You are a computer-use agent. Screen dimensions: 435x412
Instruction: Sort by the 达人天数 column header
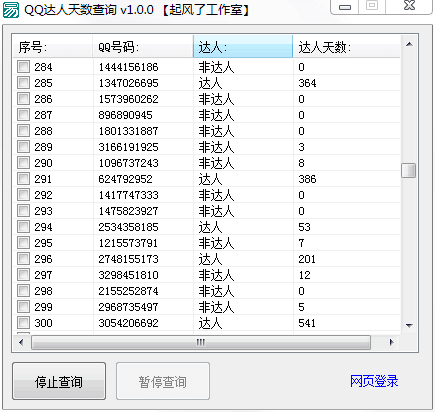point(347,47)
